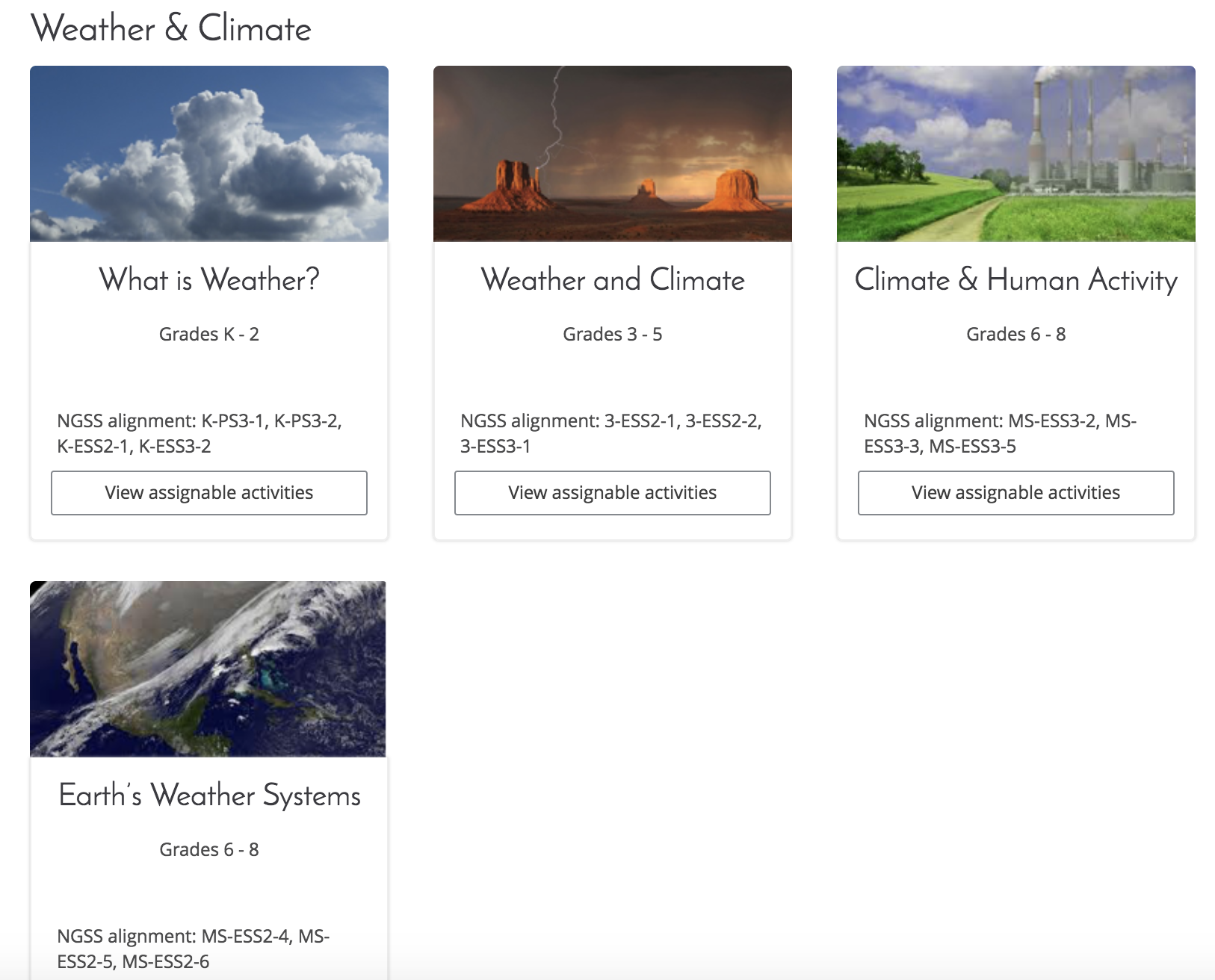
Task: Open the Earth's Weather Systems satellite thumbnail
Action: (208, 669)
